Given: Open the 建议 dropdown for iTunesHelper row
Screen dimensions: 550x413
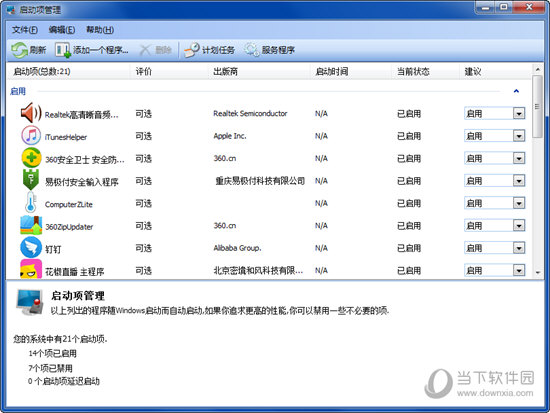Looking at the screenshot, I should [x=518, y=136].
